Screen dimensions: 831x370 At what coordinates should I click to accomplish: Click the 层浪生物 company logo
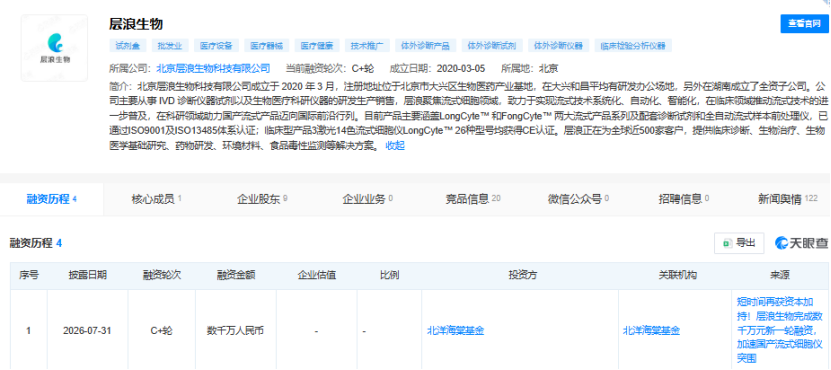(54, 48)
